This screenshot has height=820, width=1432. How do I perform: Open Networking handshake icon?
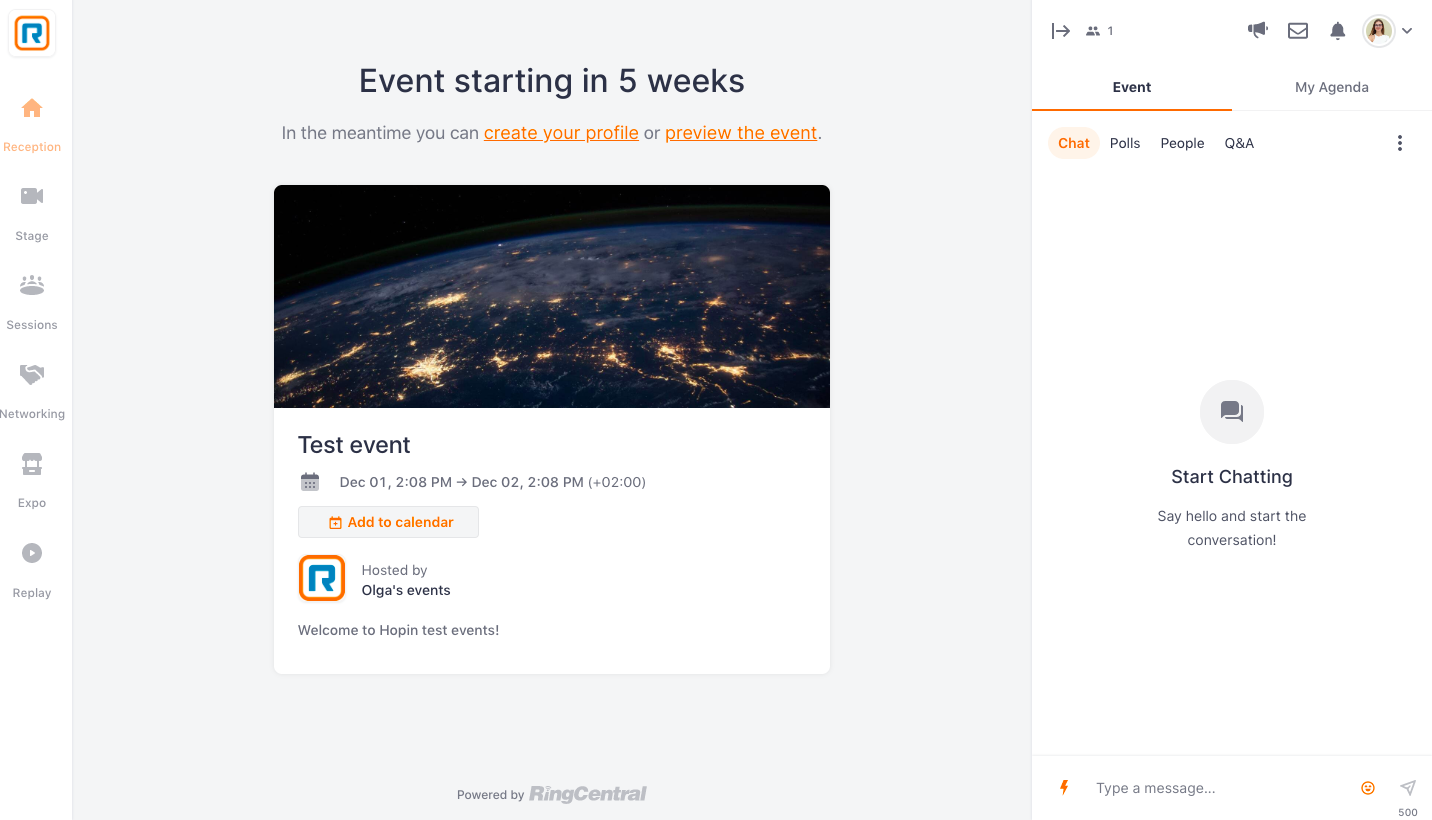[x=32, y=374]
